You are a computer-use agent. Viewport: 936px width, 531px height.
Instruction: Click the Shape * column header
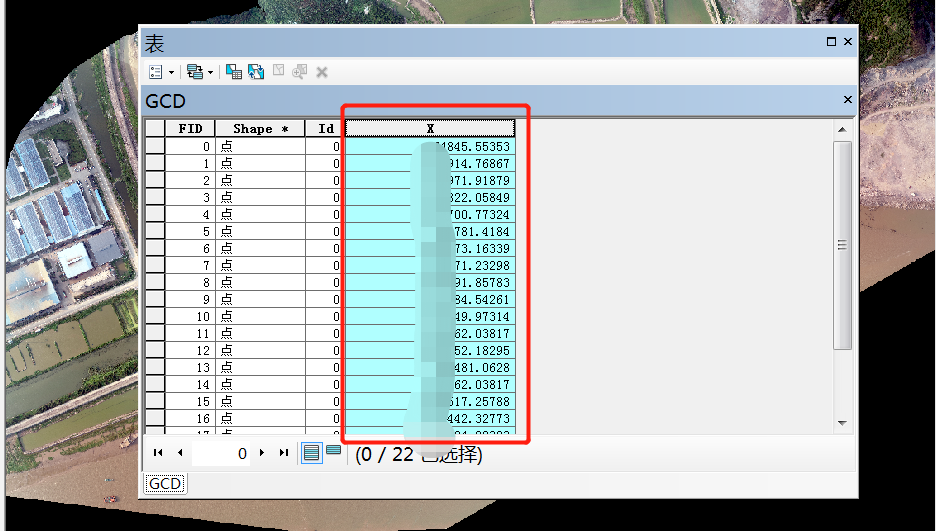point(260,128)
